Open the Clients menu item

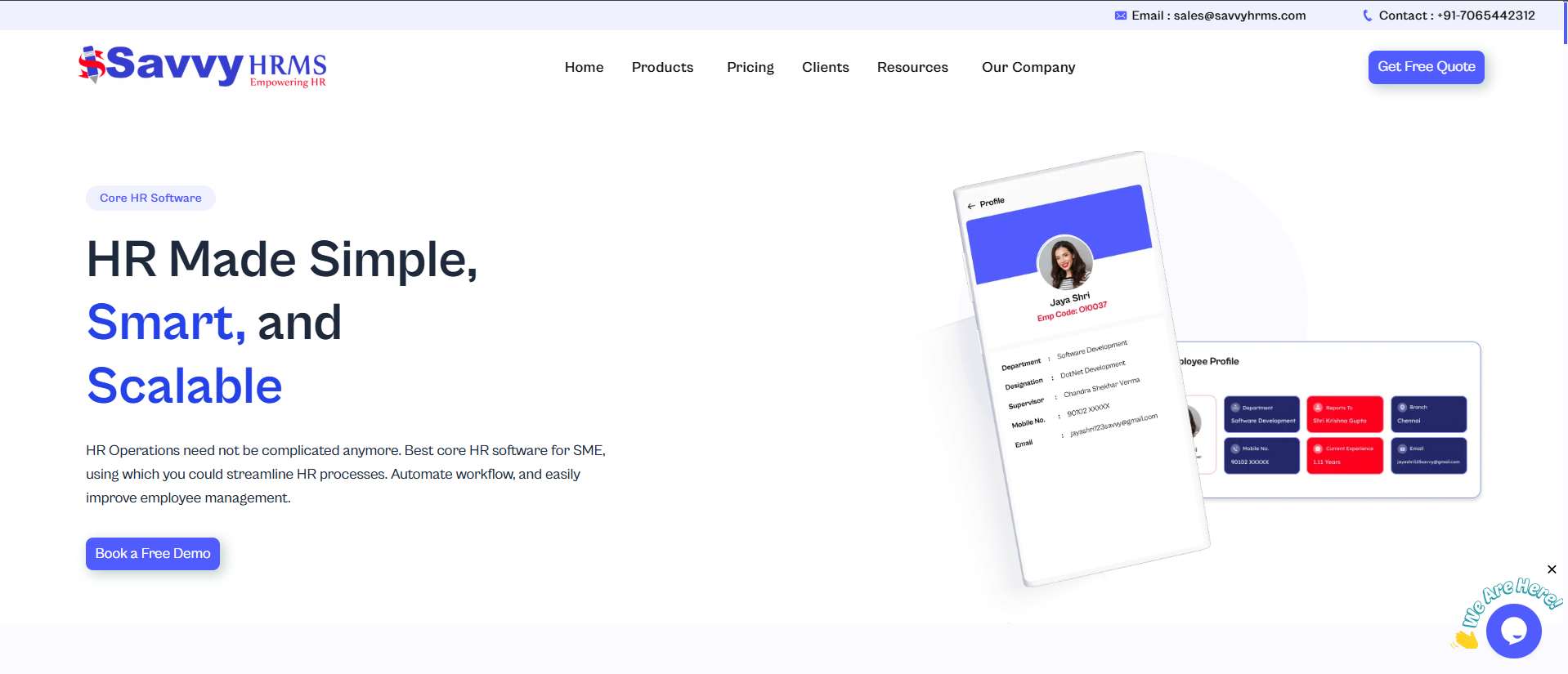(825, 67)
